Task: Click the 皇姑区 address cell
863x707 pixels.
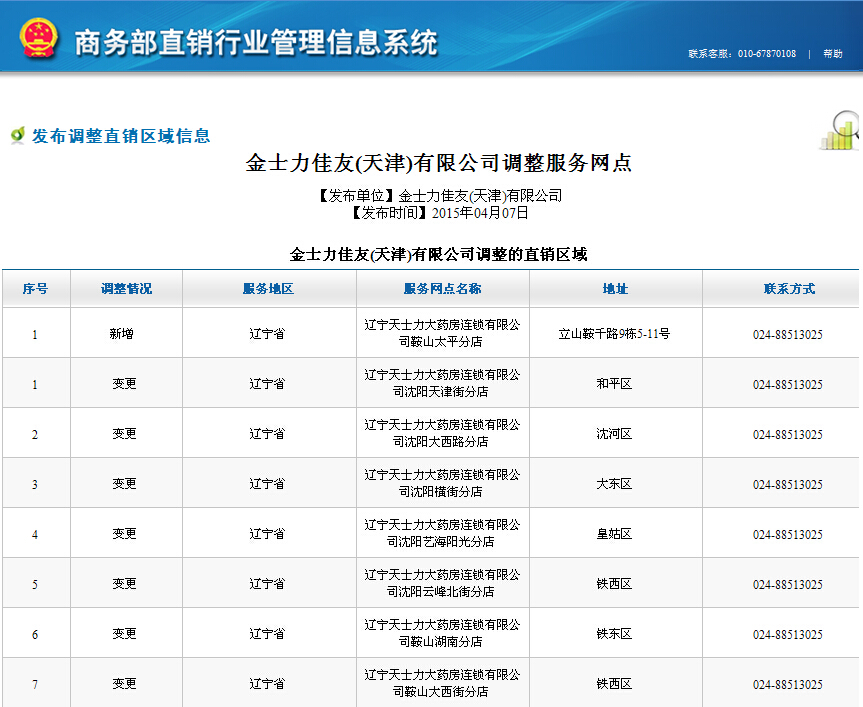Action: point(614,534)
